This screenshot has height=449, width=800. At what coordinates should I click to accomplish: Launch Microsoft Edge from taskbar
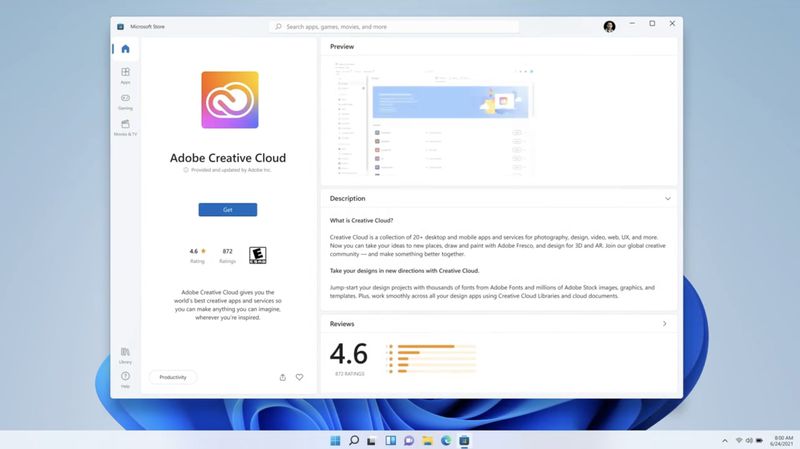(x=446, y=440)
